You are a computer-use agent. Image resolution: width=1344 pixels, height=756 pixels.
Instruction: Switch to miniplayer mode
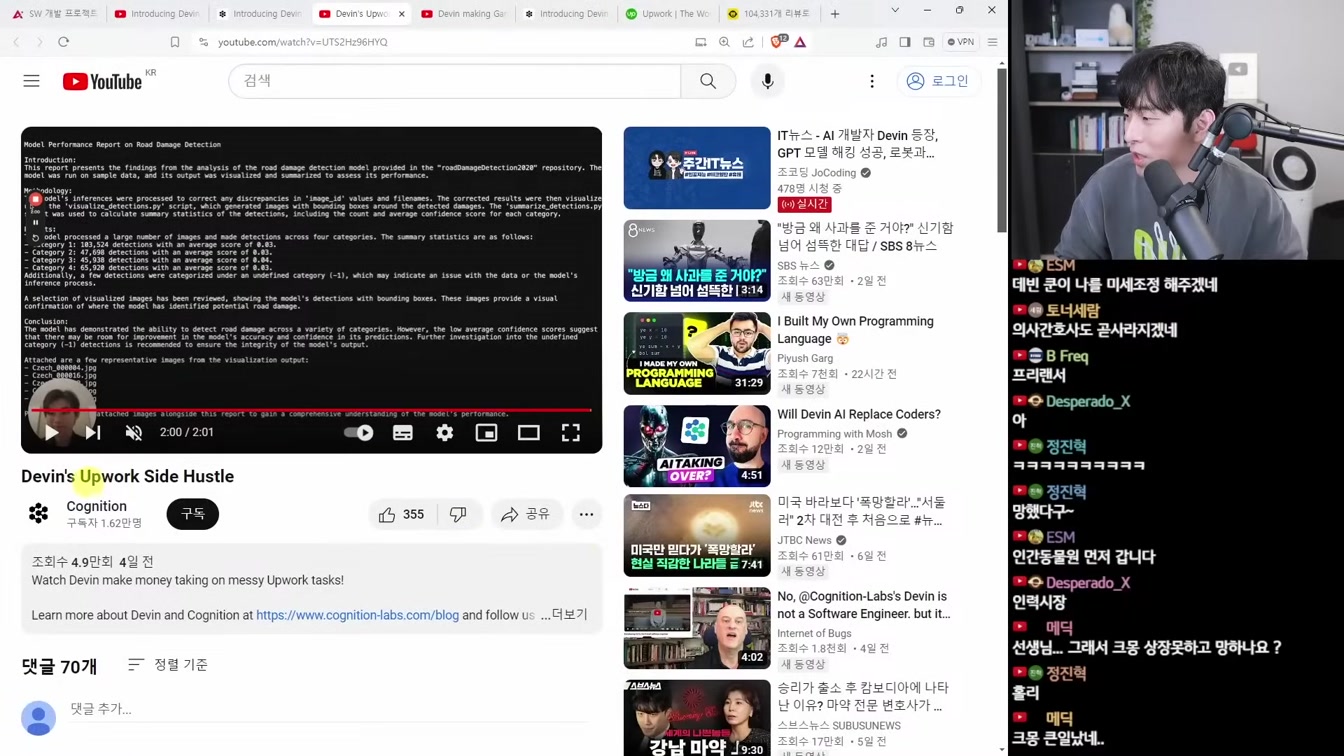point(487,433)
